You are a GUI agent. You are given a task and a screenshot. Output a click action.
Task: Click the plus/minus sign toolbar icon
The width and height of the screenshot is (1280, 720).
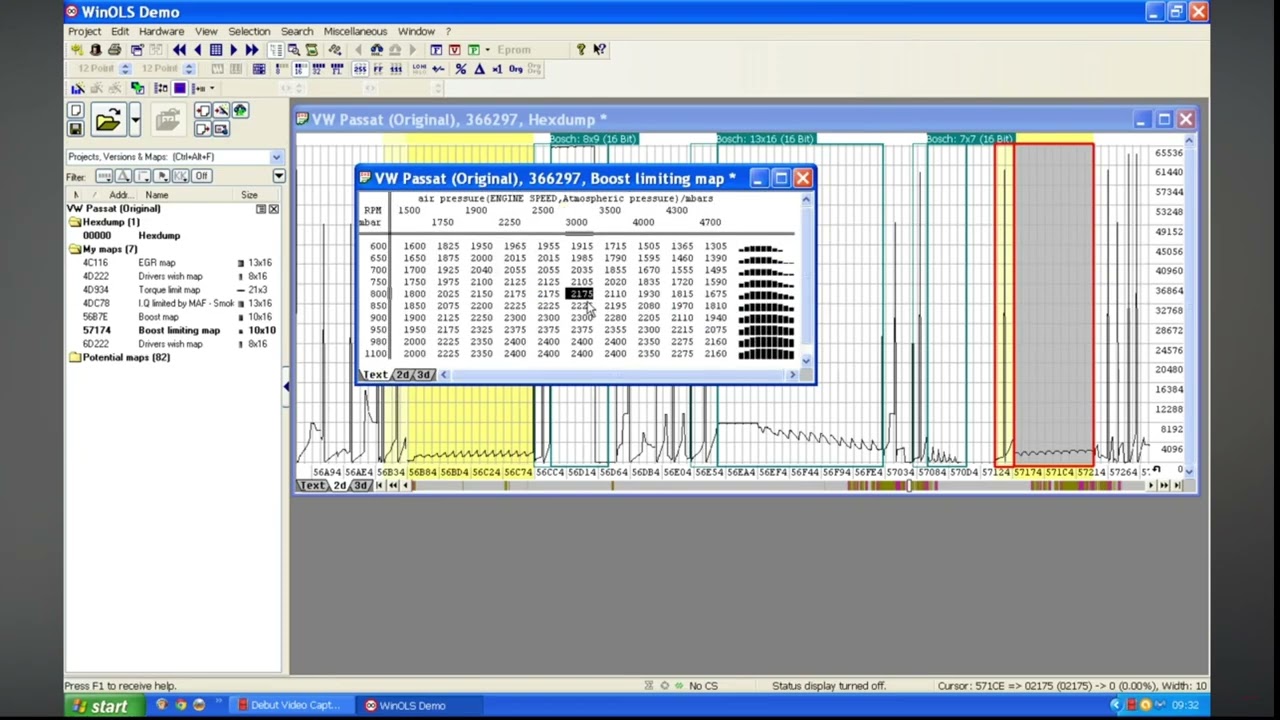click(438, 69)
